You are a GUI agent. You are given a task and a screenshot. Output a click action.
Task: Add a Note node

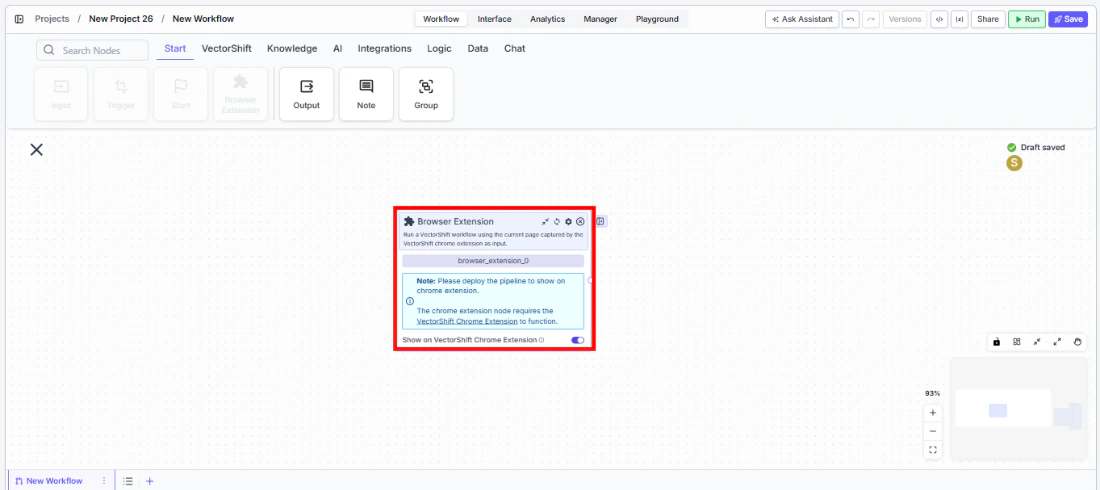tap(366, 94)
